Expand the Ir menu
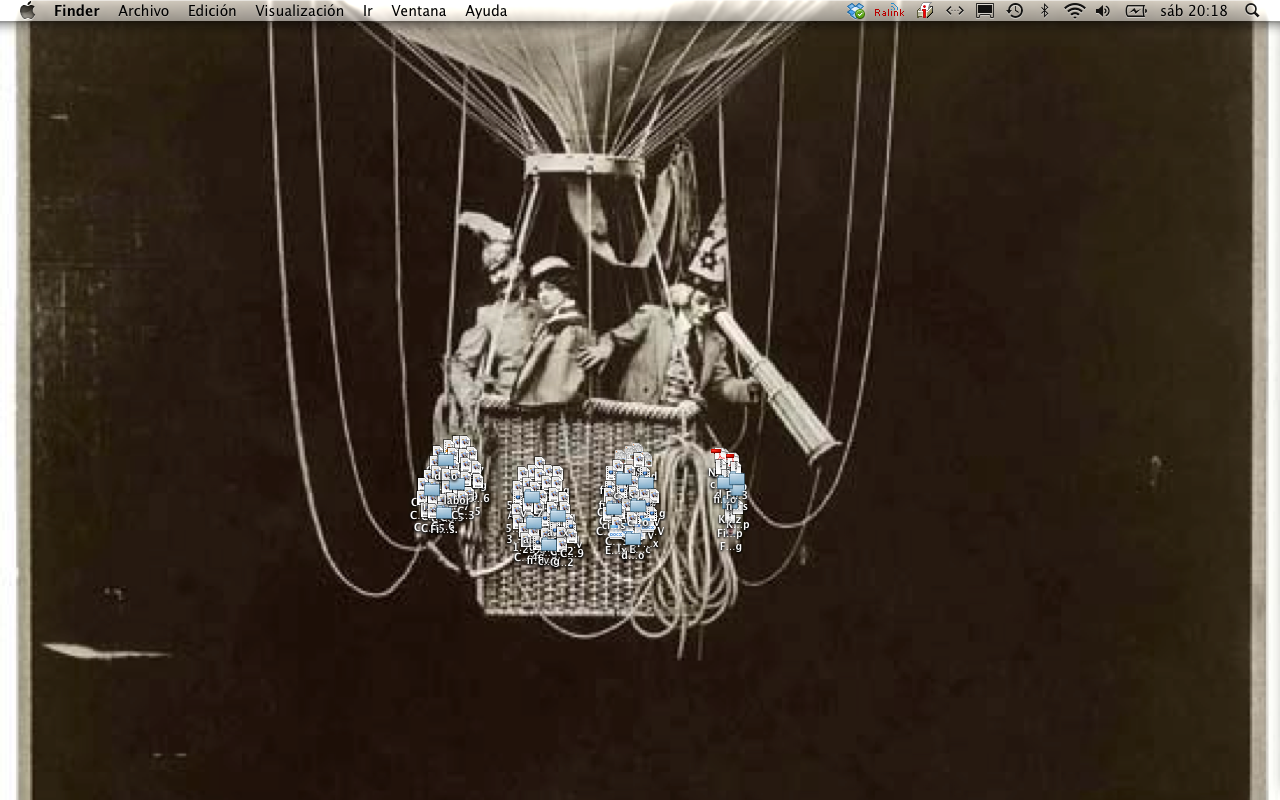Screen dimensions: 1280x800 pyautogui.click(x=368, y=11)
